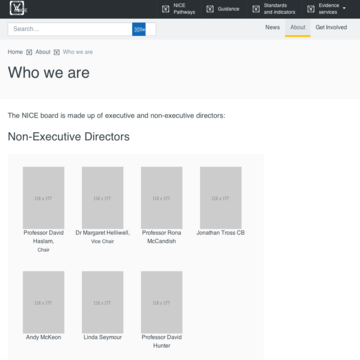The image size is (360, 360).
Task: Click the Non-Executive Directors heading
Action: [x=69, y=137]
